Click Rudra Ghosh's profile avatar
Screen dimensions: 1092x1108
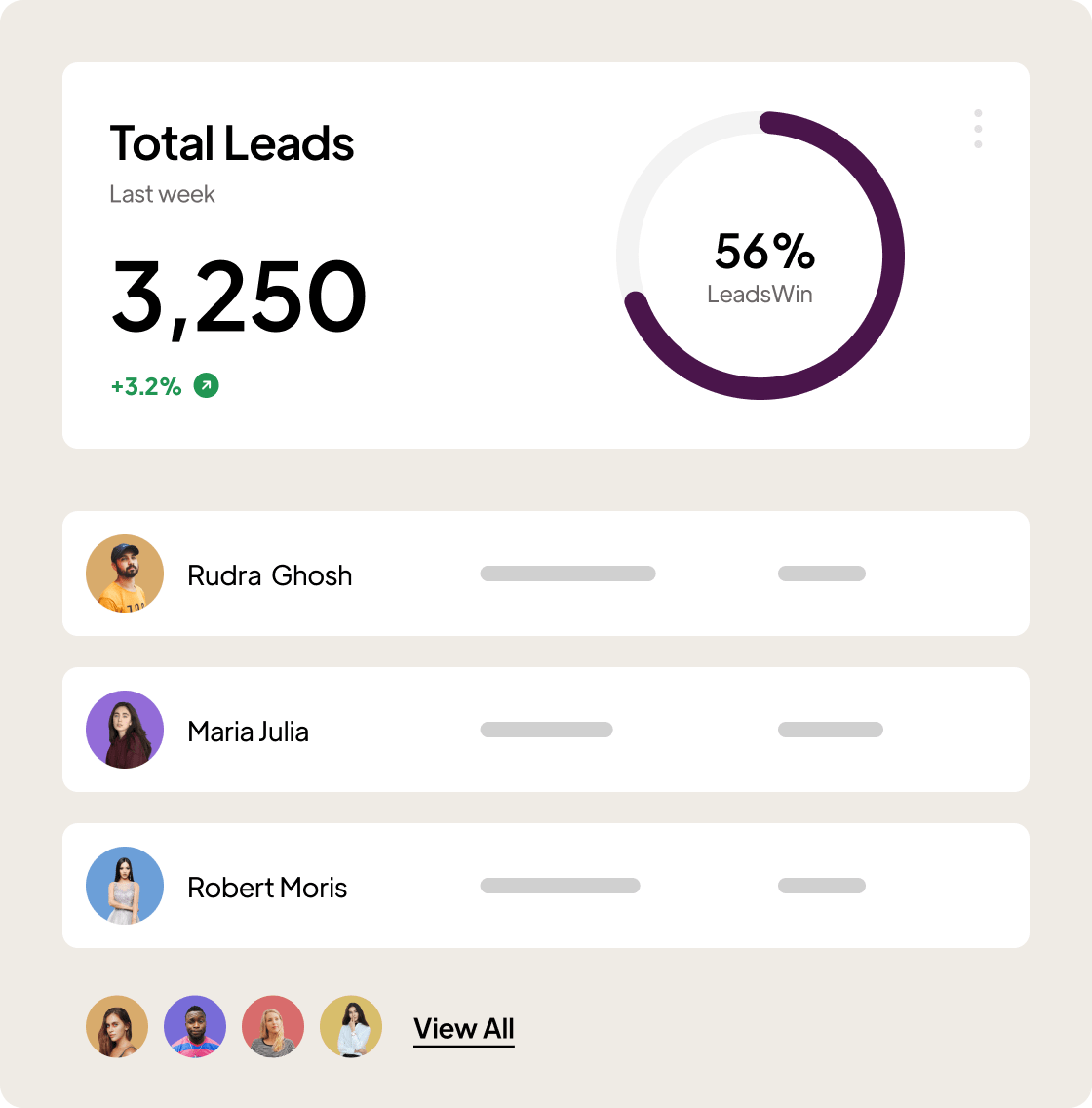(x=125, y=574)
